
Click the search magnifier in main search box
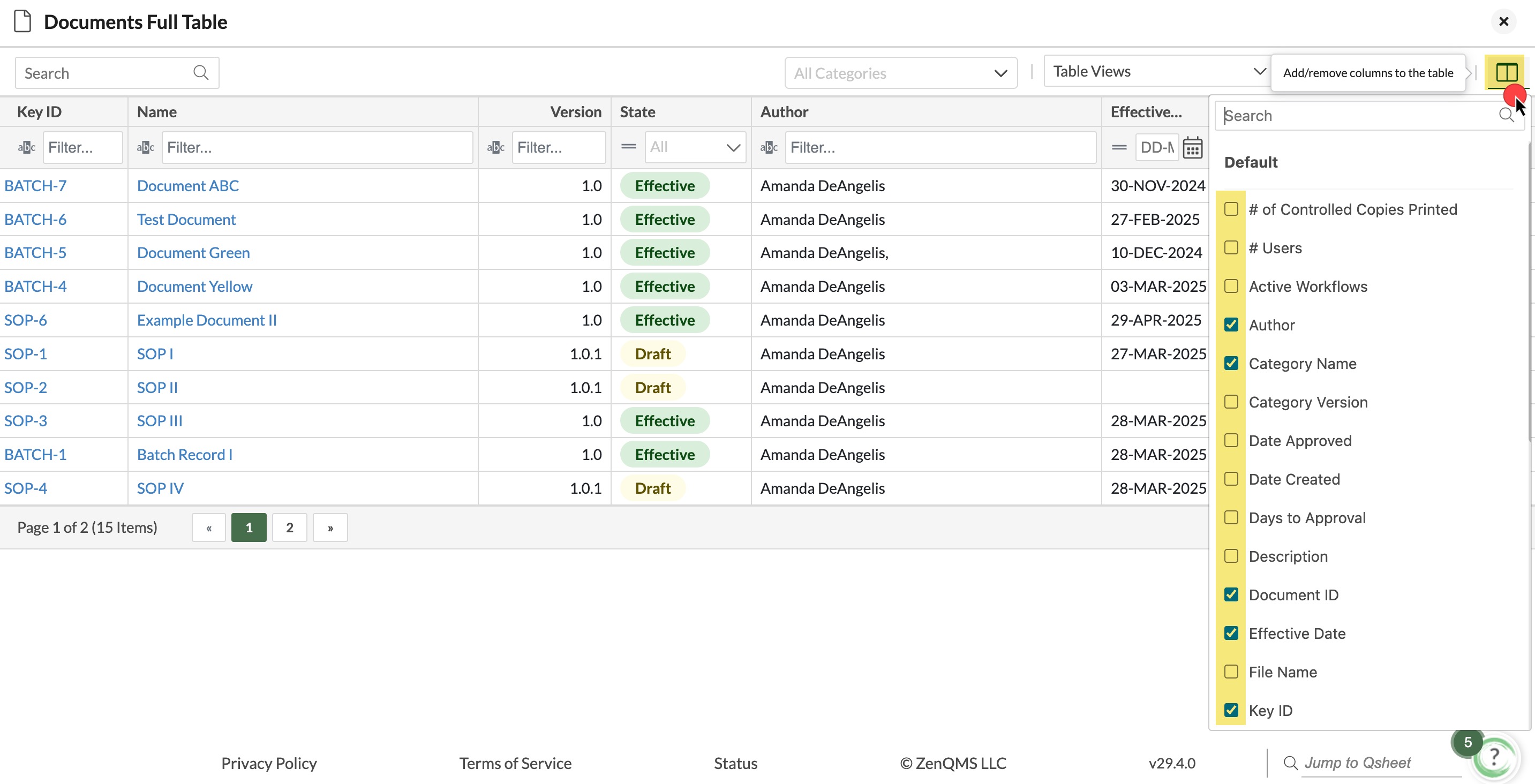[x=201, y=73]
